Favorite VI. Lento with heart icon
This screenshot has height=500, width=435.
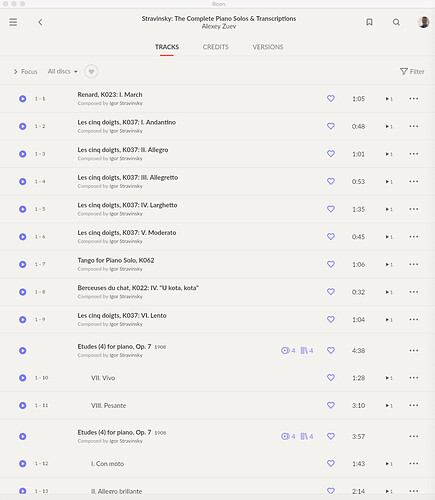pos(331,319)
